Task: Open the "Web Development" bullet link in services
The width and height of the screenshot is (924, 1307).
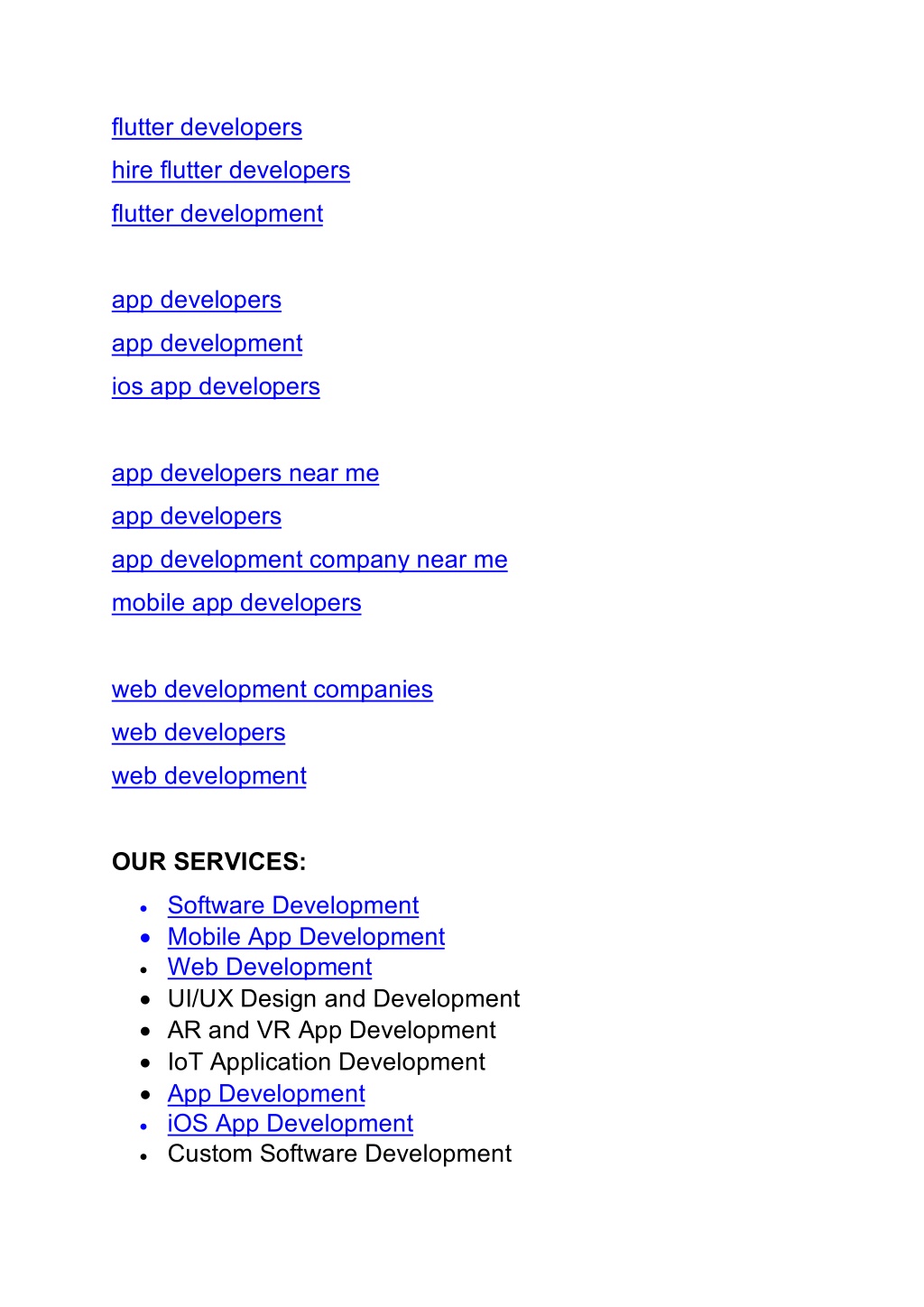Action: pyautogui.click(x=270, y=968)
